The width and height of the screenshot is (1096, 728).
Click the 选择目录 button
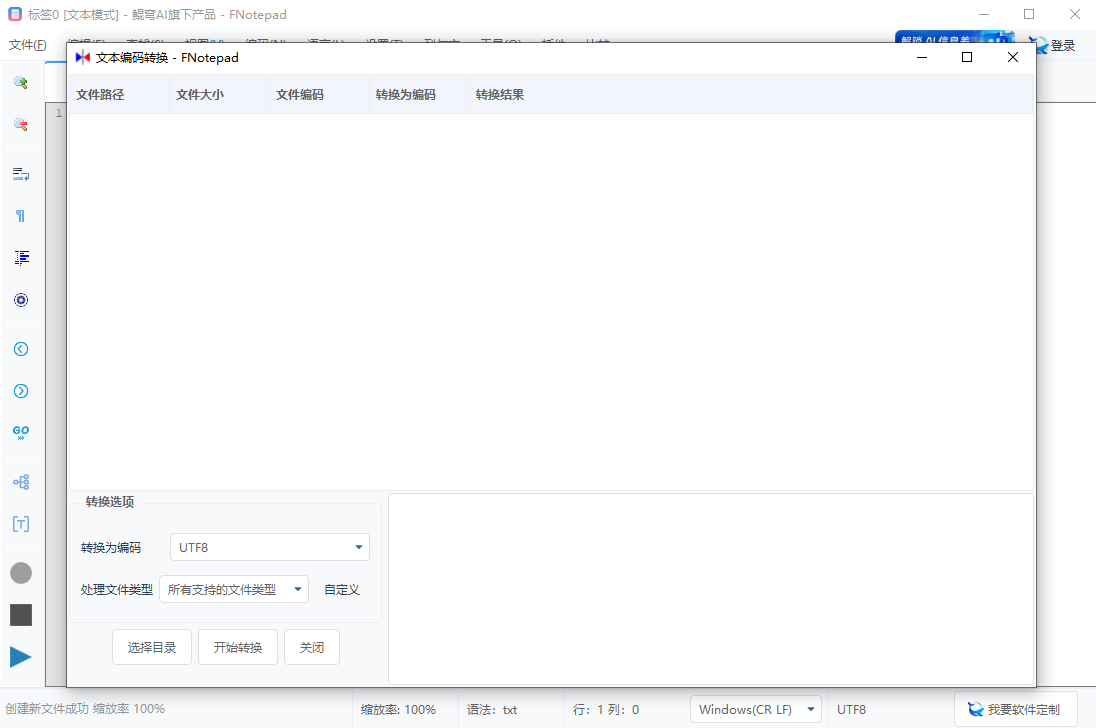[x=151, y=647]
